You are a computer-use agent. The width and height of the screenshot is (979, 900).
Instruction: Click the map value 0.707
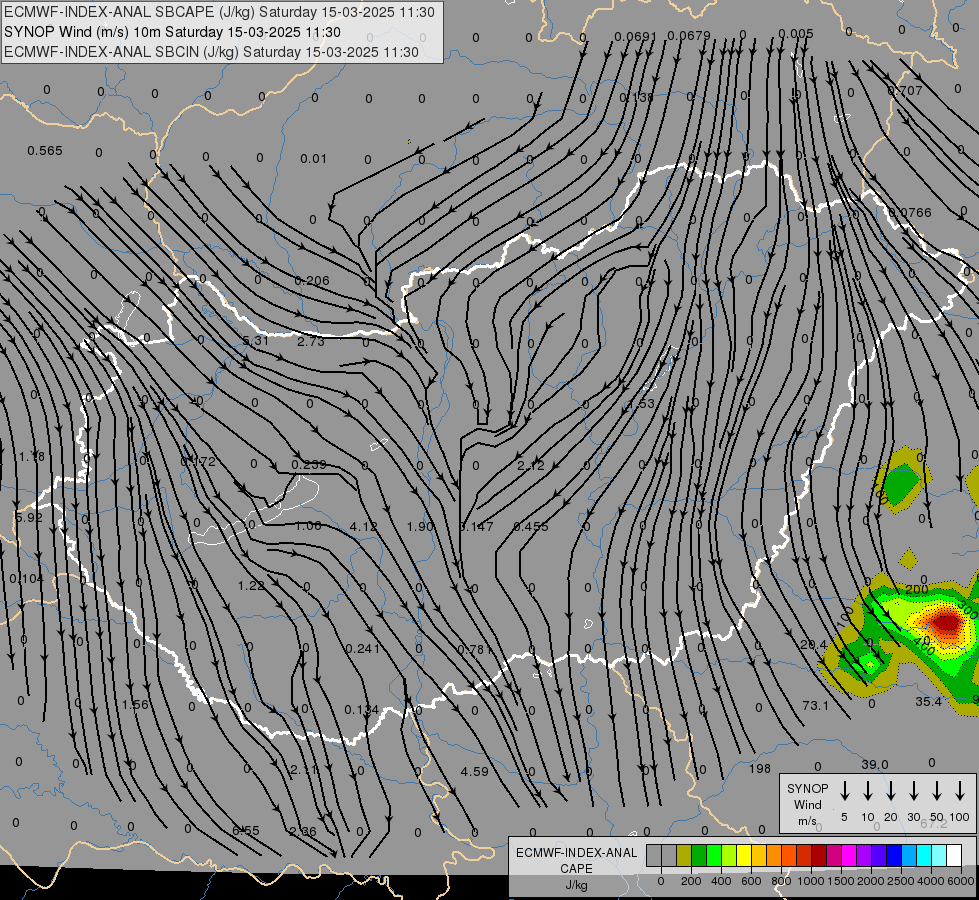coord(905,91)
